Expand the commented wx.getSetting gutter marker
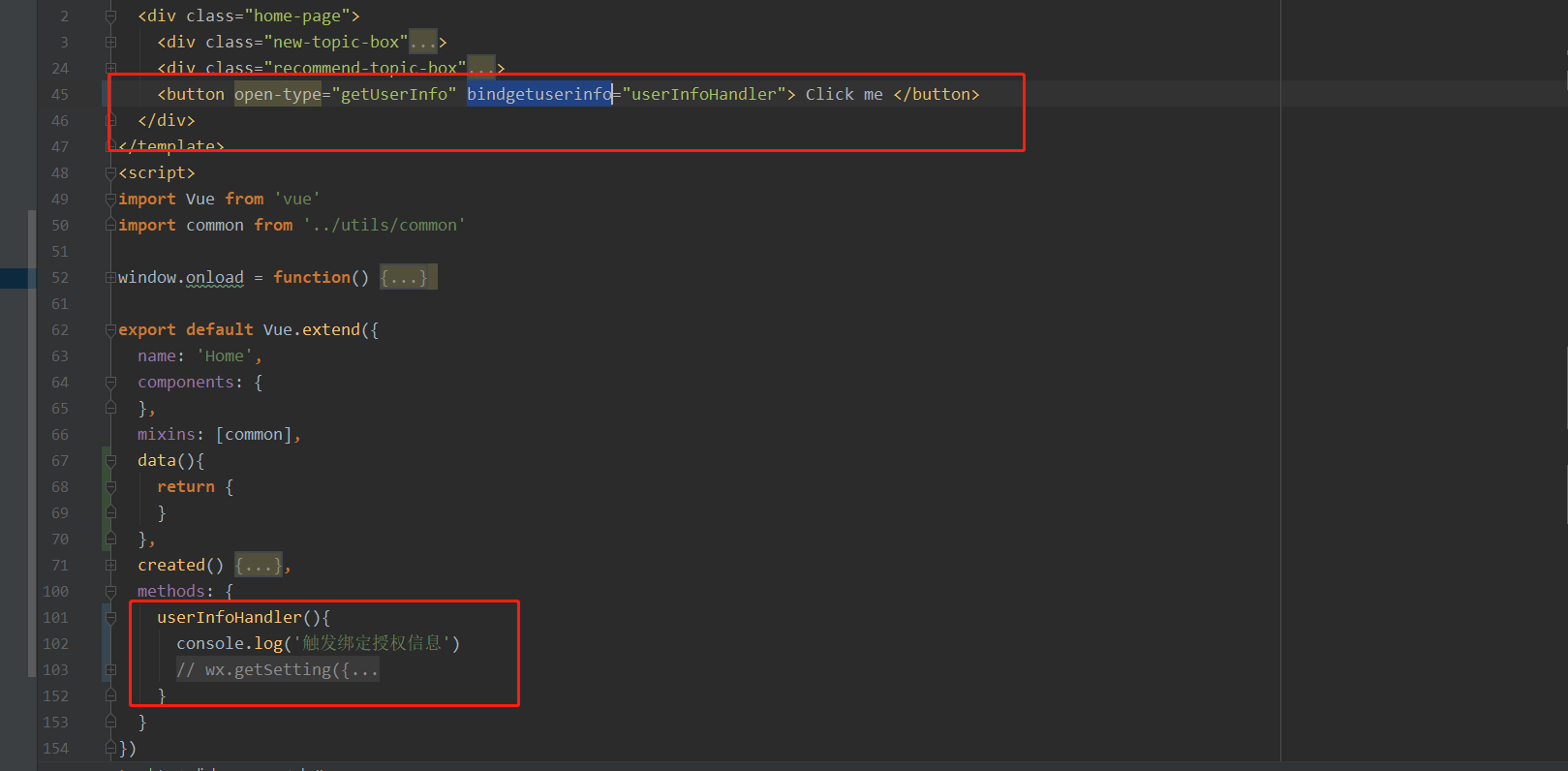 [110, 669]
